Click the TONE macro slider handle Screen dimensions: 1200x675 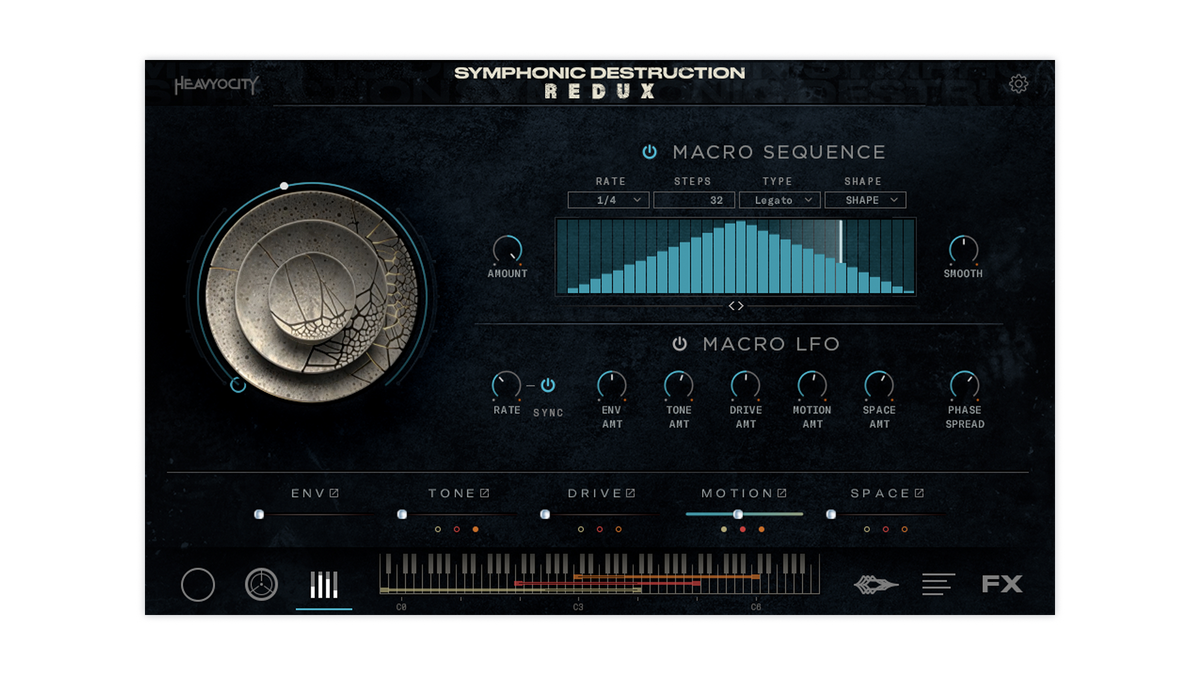tap(402, 514)
